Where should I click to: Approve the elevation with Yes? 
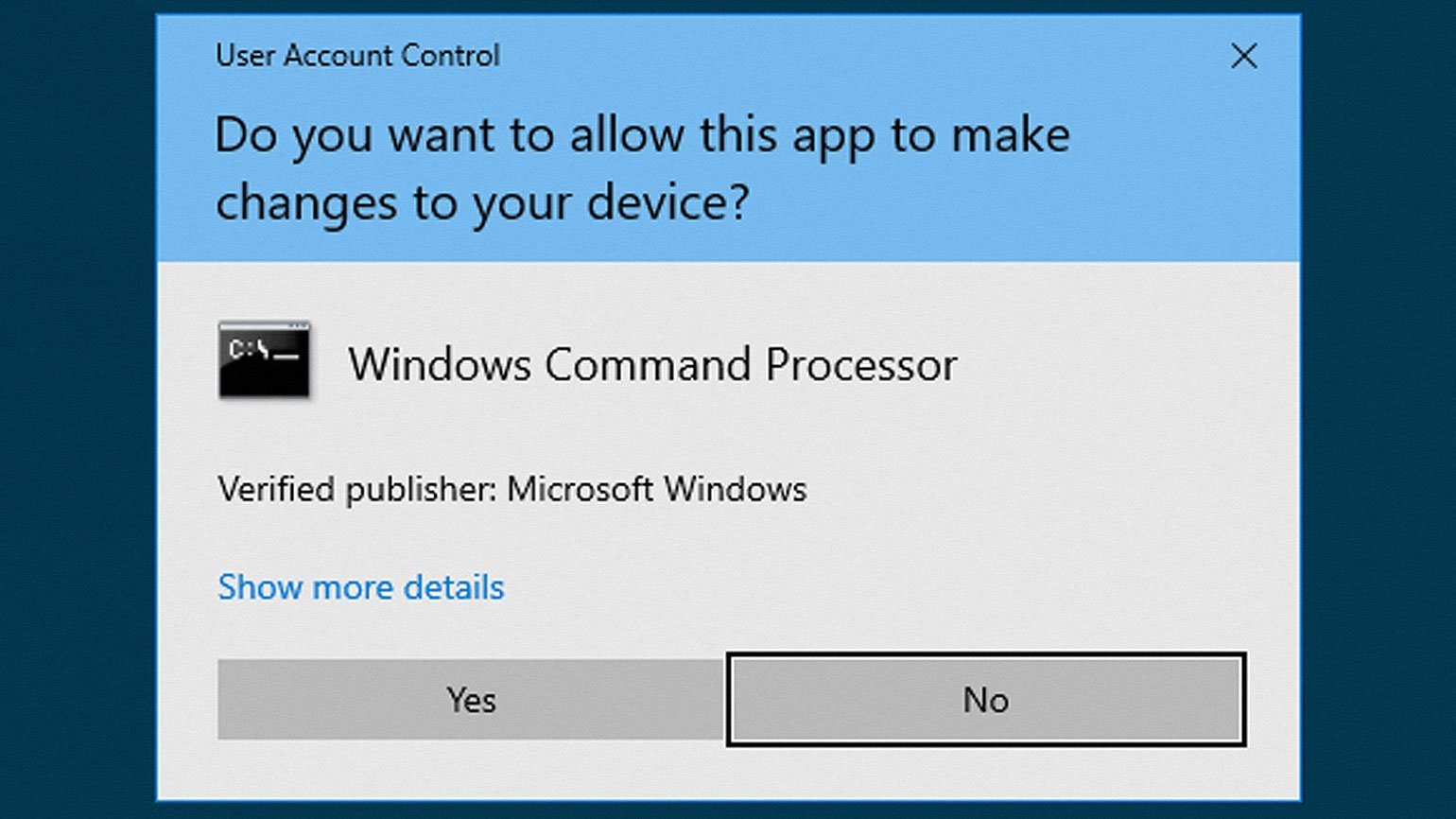pyautogui.click(x=471, y=700)
